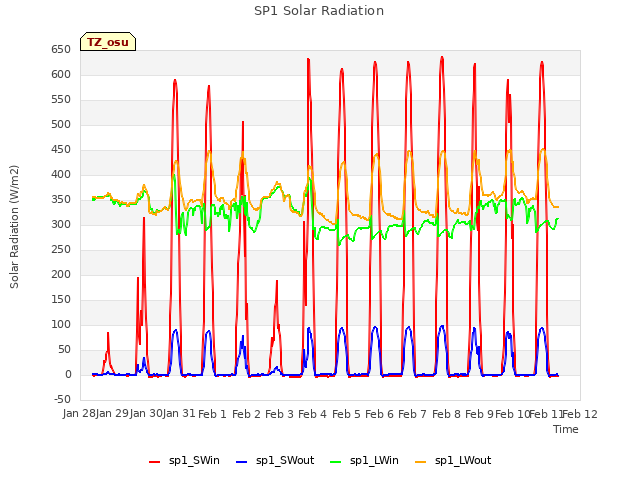The height and width of the screenshot is (480, 640).
Task: Click the blue sp1_SWout legend marker
Action: pos(242,462)
